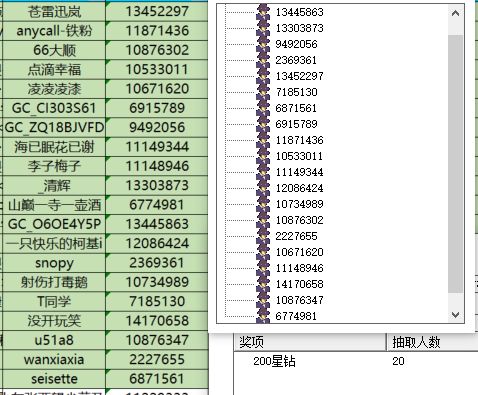Select tree entry 7185130 in the winner list
The image size is (478, 395).
[x=296, y=92]
